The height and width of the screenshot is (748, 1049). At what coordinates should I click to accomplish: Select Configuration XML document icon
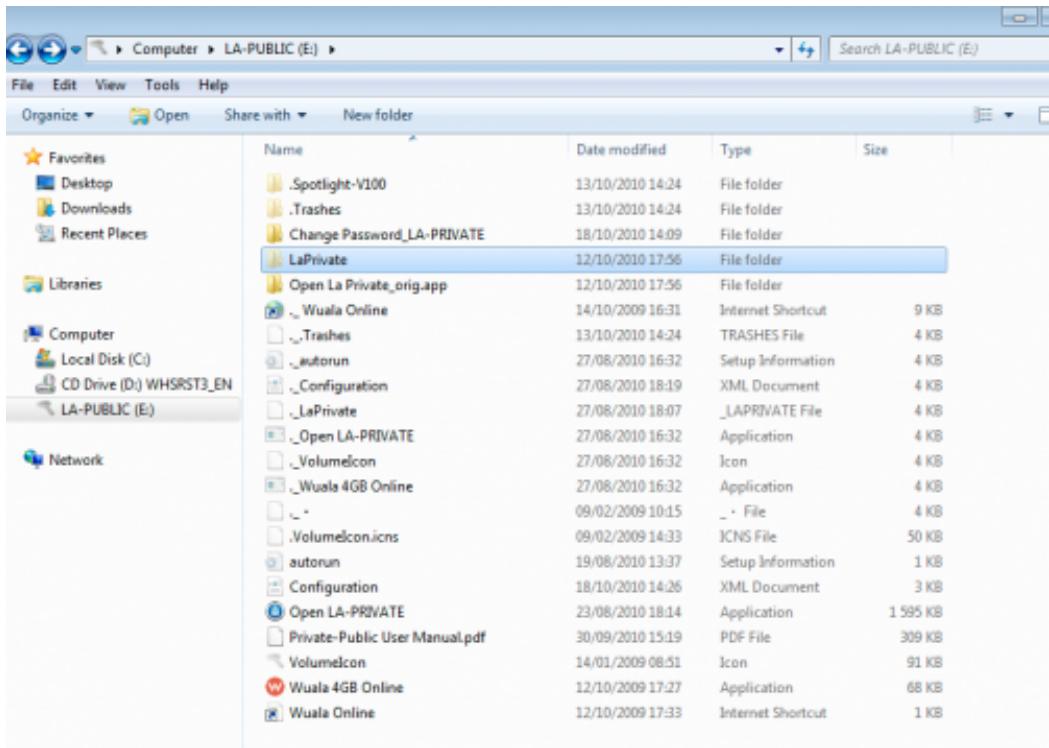coord(274,587)
